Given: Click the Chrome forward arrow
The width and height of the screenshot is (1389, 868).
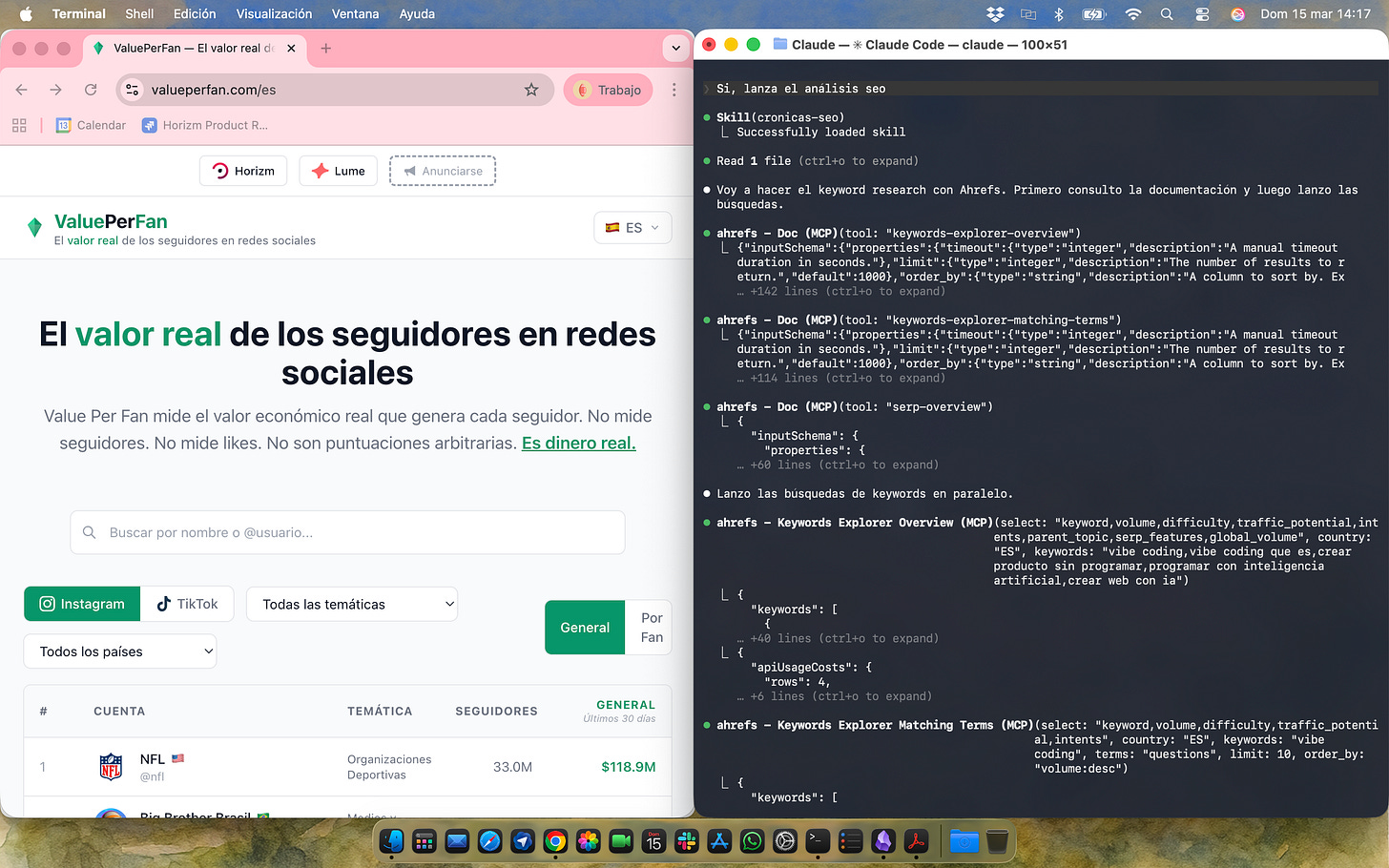Looking at the screenshot, I should coord(55,90).
